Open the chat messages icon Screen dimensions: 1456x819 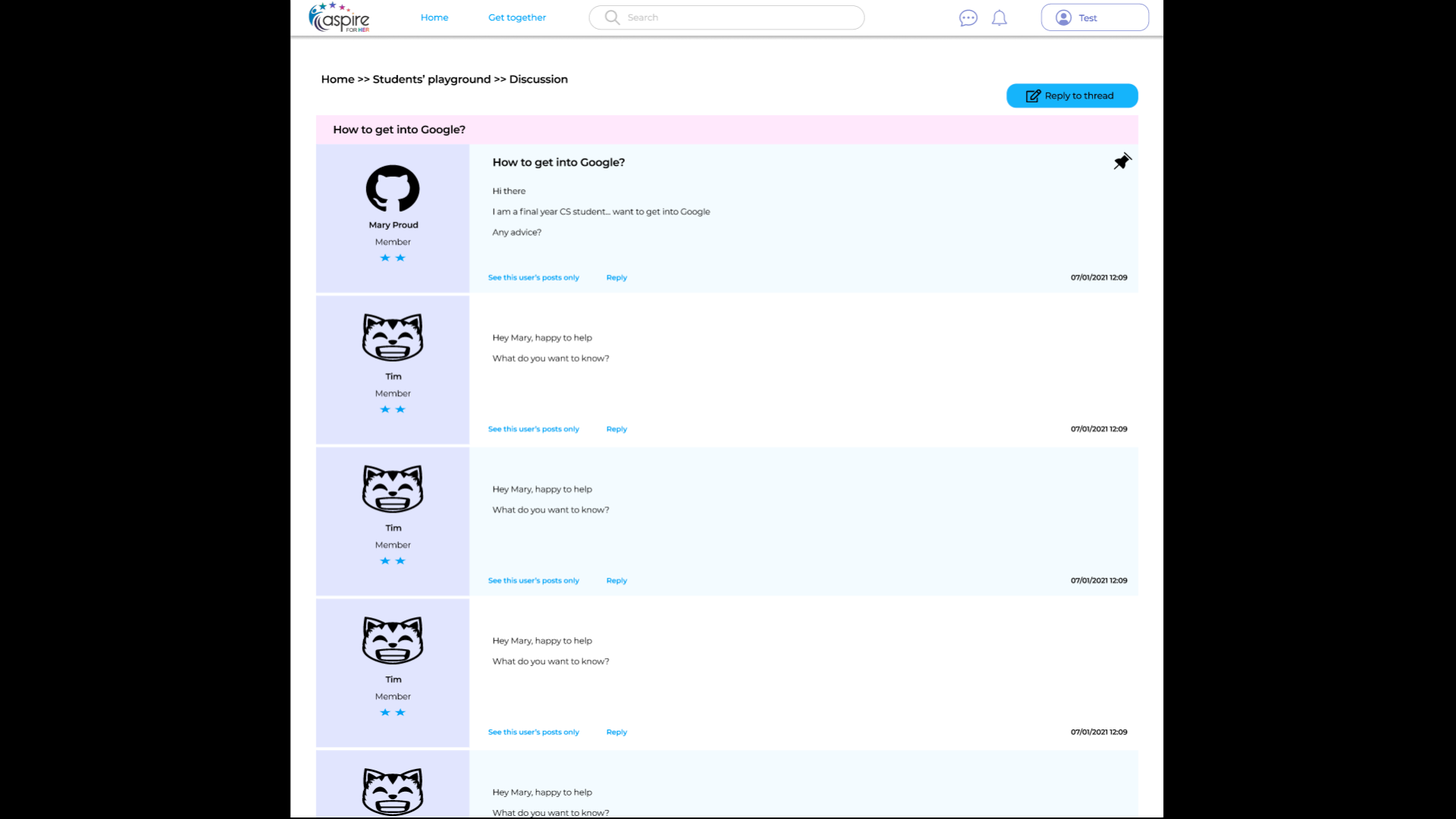968,18
